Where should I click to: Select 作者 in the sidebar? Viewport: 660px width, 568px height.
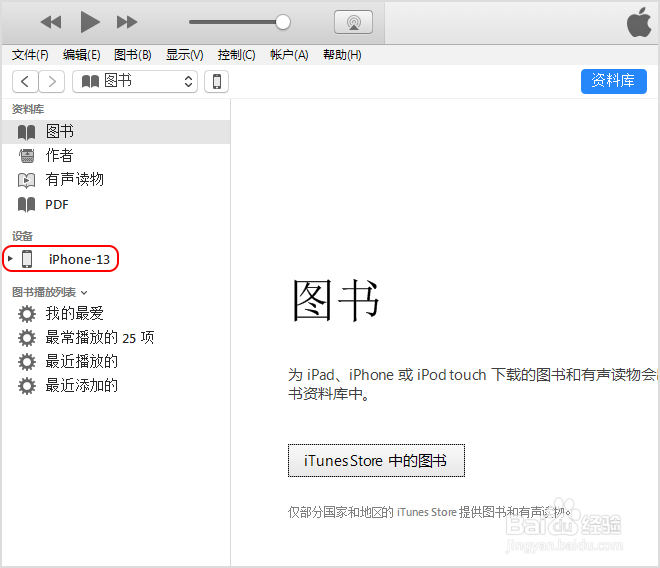click(x=116, y=155)
